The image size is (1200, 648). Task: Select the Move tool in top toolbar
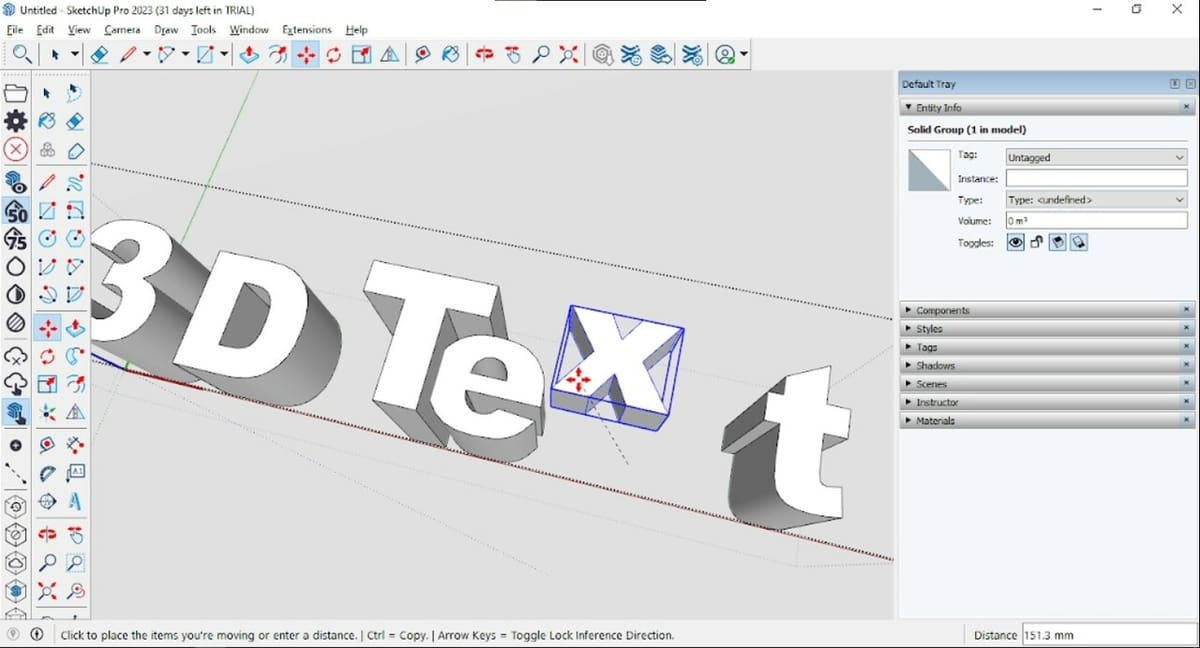click(x=306, y=55)
